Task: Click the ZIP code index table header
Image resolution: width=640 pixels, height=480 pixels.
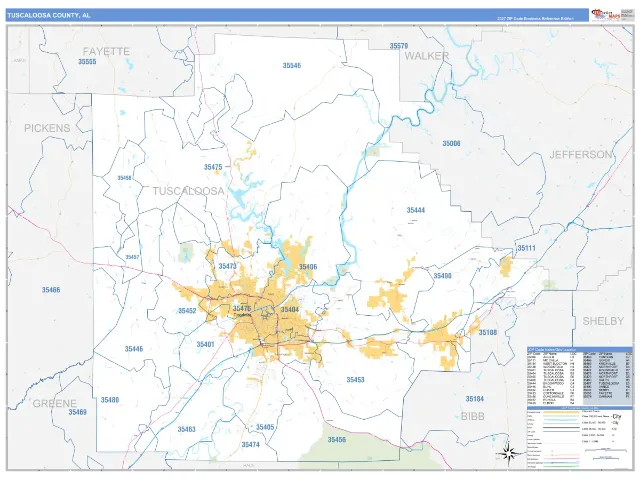Action: pyautogui.click(x=580, y=350)
